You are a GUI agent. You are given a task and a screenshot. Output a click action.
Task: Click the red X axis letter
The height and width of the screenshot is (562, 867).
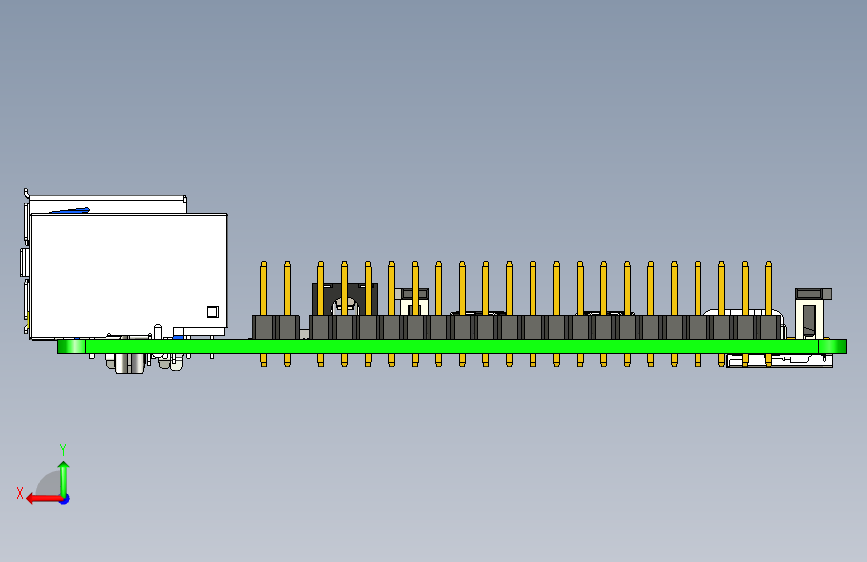(20, 493)
